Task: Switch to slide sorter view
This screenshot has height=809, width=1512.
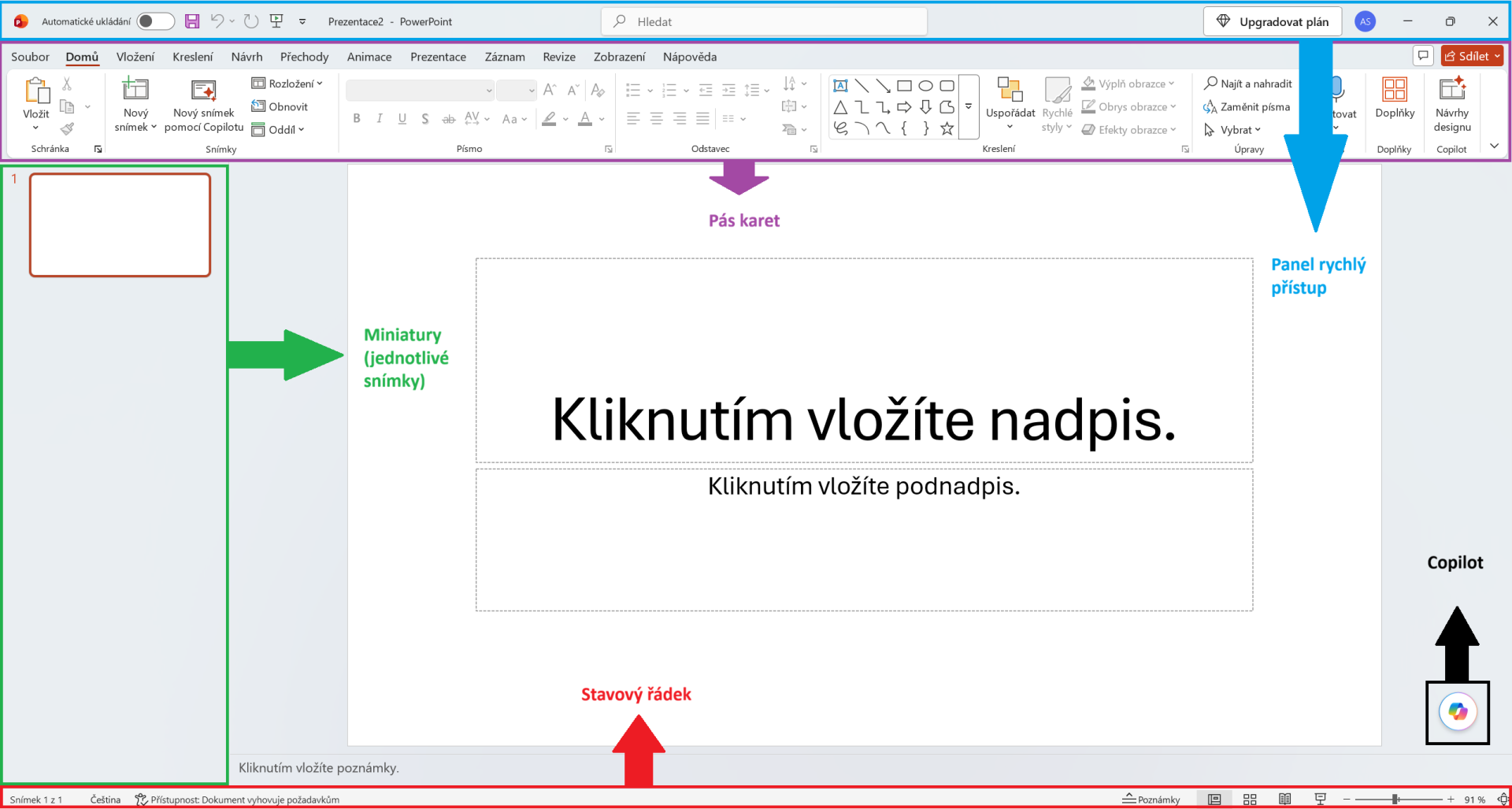Action: [x=1250, y=799]
